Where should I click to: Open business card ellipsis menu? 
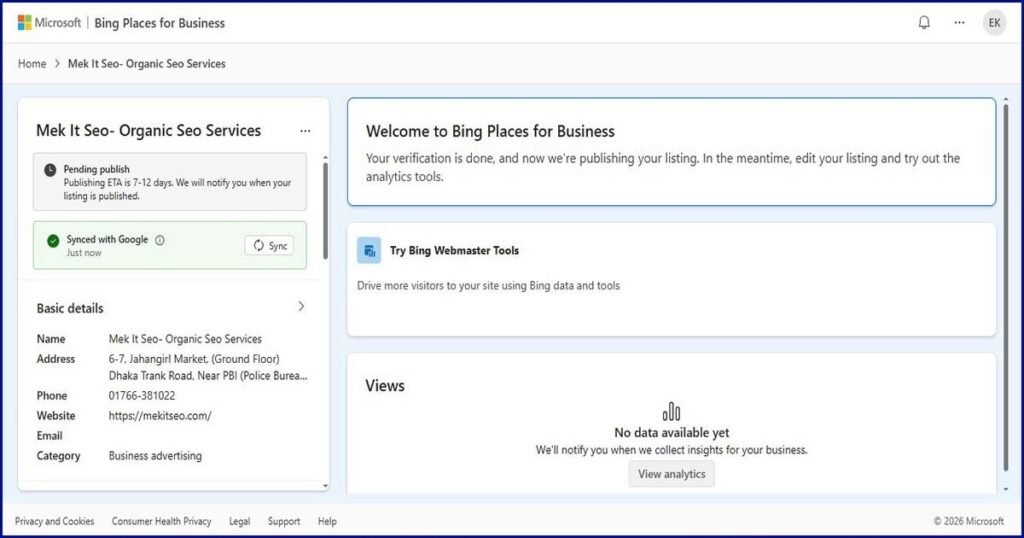point(305,131)
